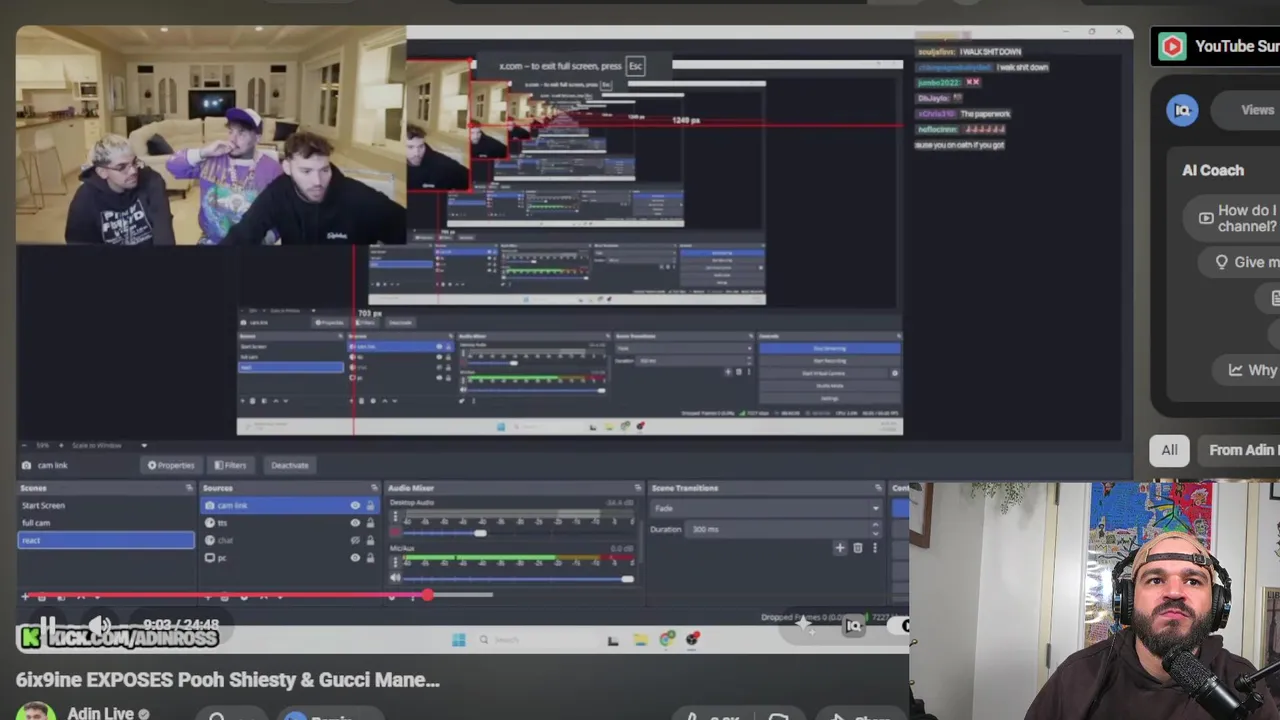This screenshot has width=1280, height=720.
Task: Select the react scene
Action: (106, 540)
